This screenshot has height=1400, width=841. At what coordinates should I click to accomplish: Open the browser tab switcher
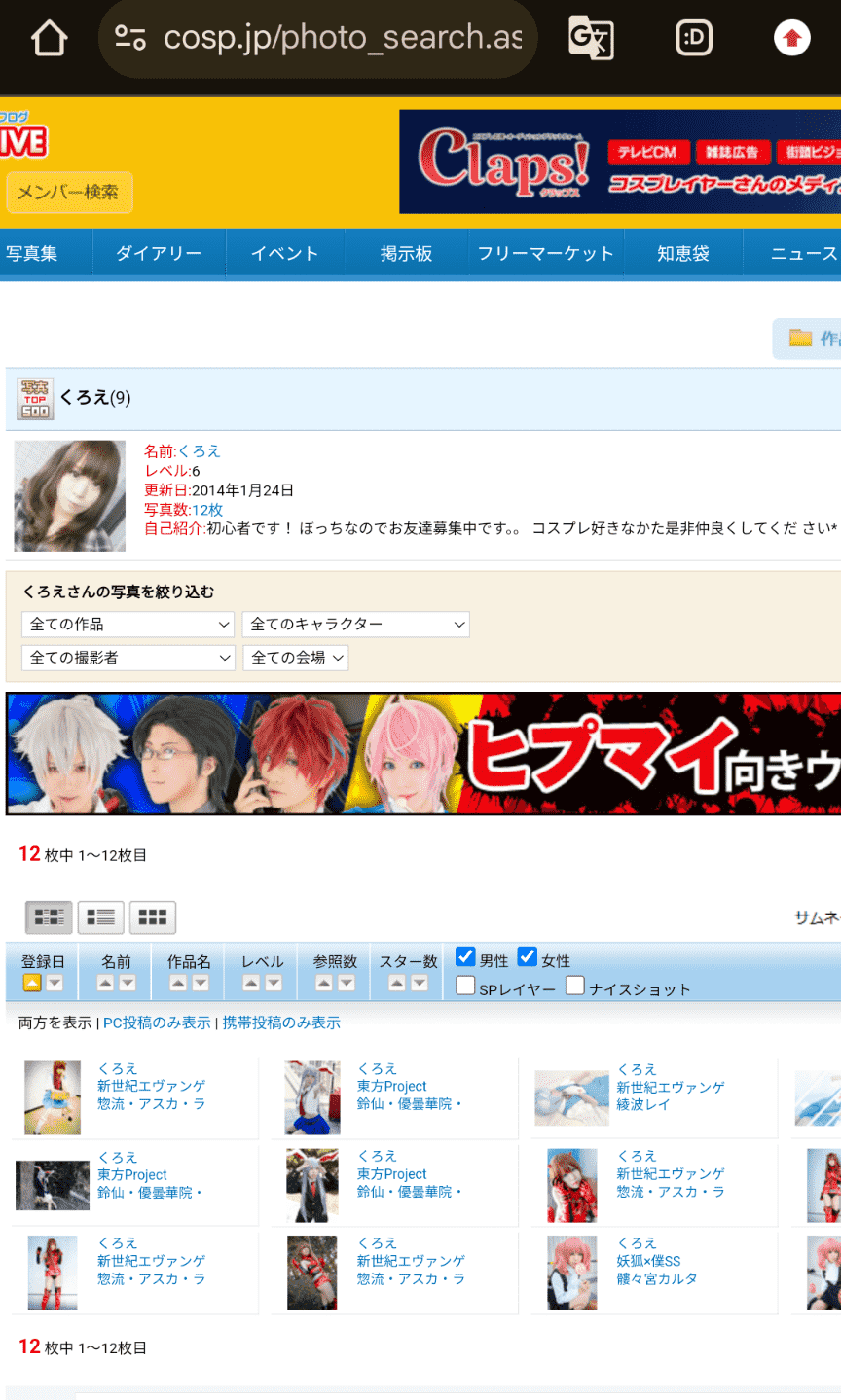coord(693,38)
